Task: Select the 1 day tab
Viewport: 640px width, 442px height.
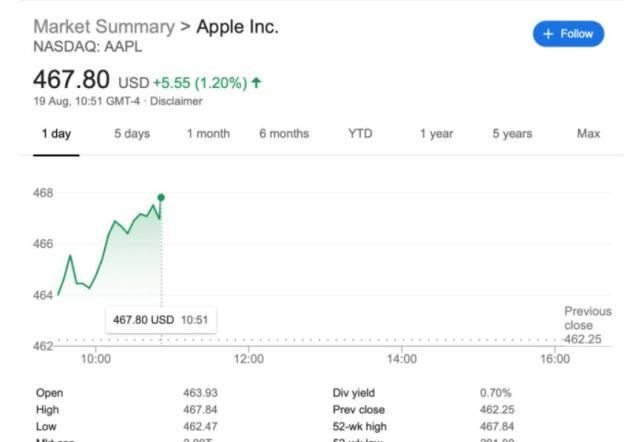Action: 56,134
